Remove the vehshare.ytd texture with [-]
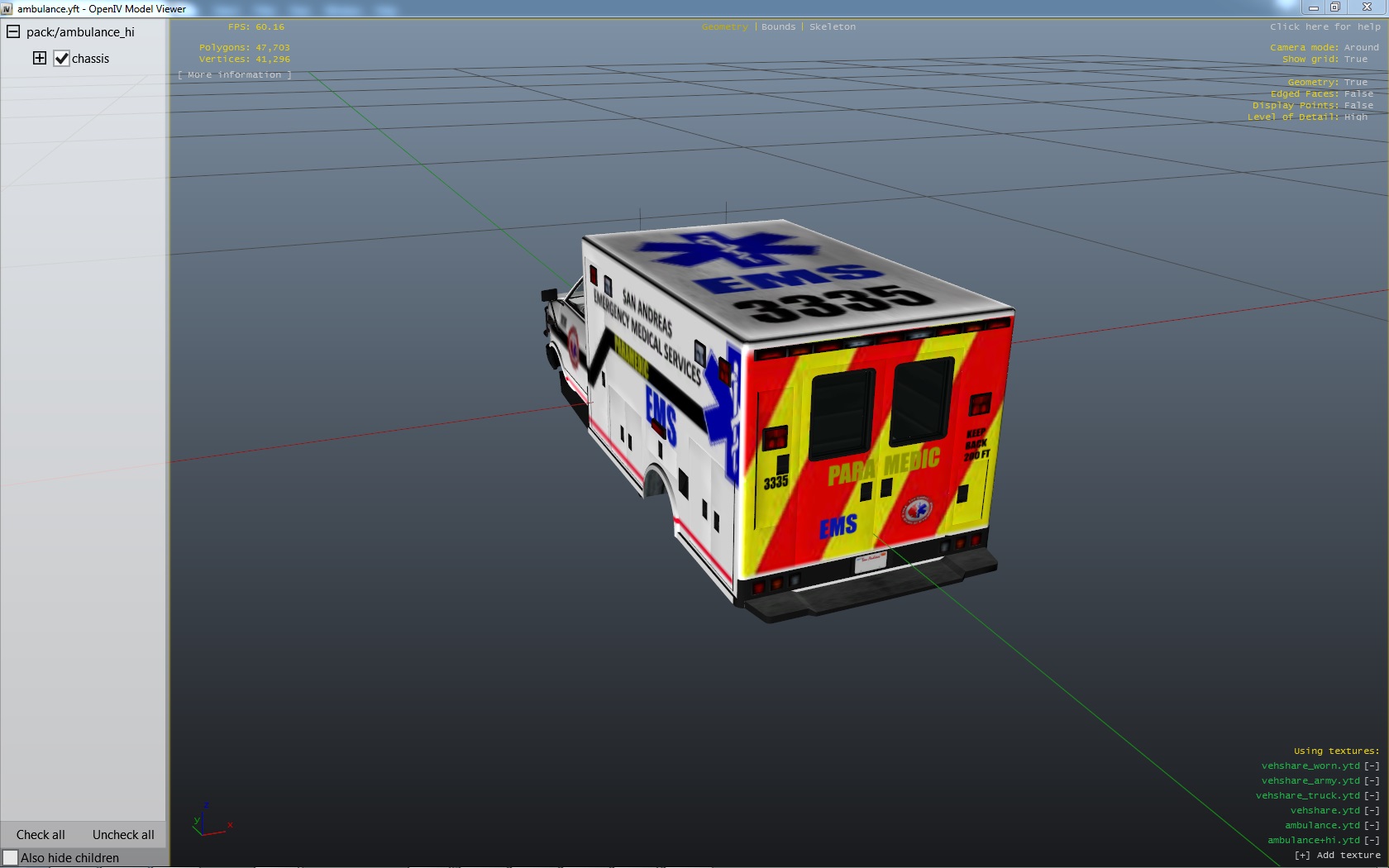The height and width of the screenshot is (868, 1389). pyautogui.click(x=1372, y=811)
